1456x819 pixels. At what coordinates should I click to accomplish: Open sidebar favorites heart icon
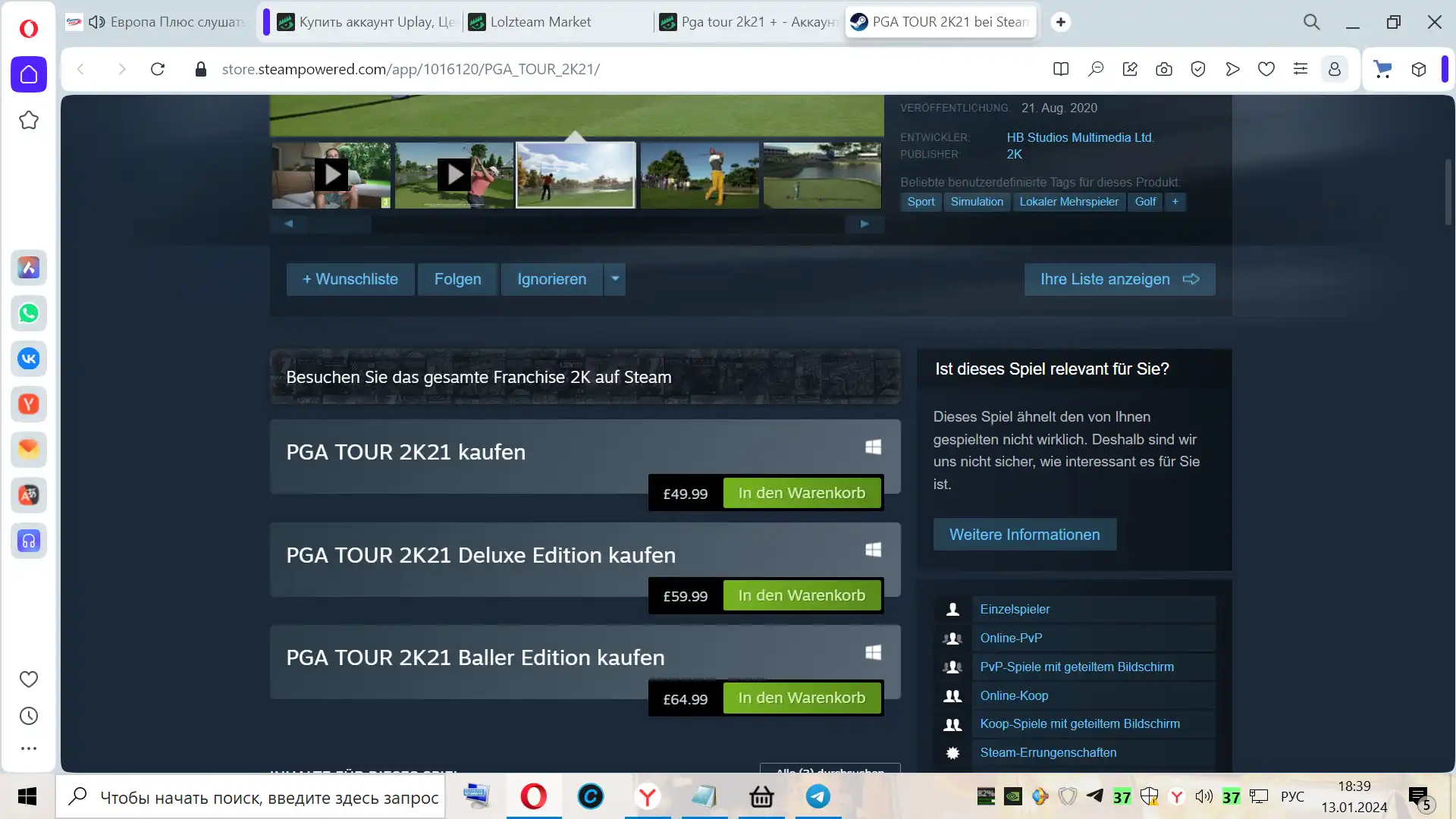coord(29,679)
